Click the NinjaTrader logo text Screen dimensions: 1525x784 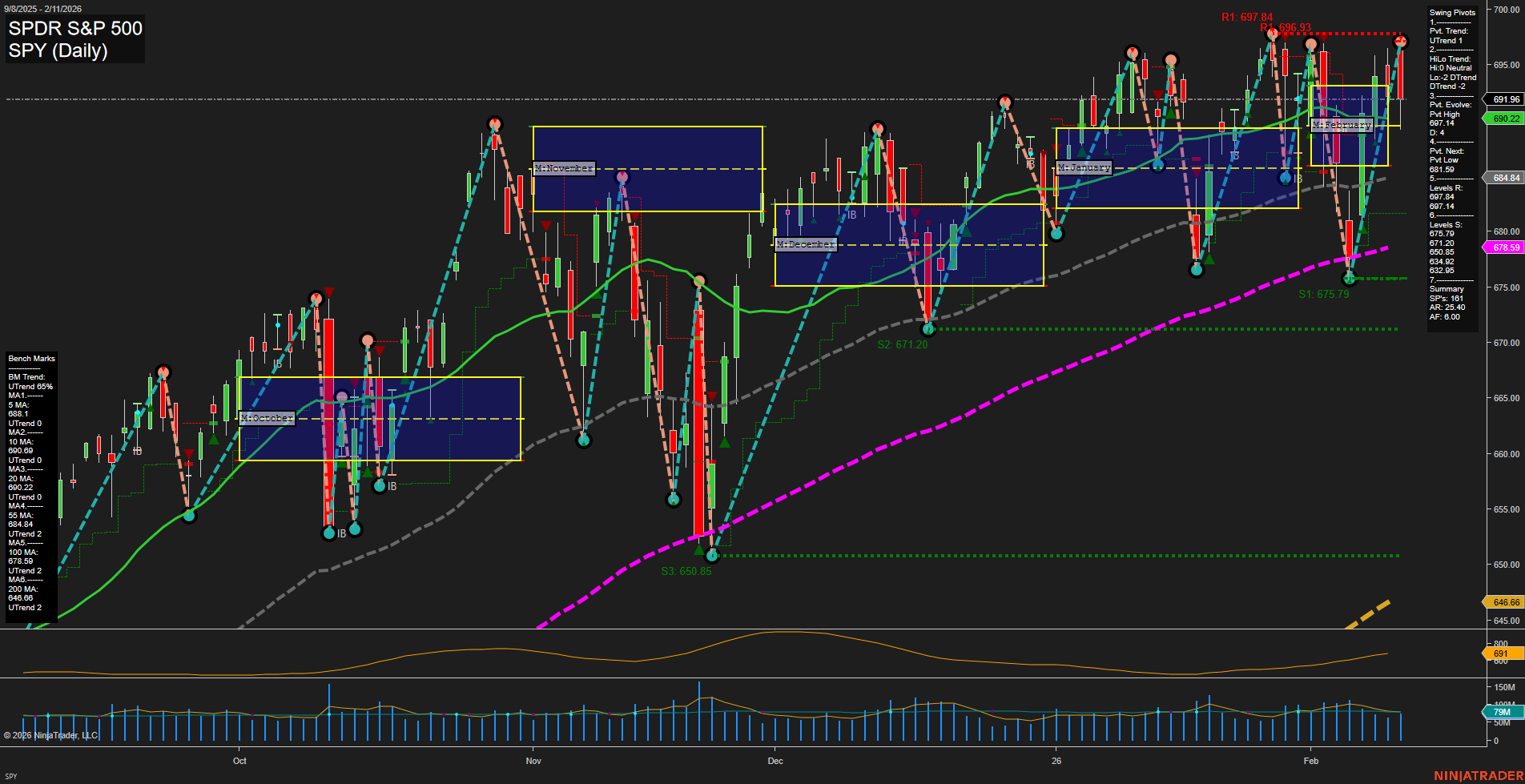click(1477, 775)
